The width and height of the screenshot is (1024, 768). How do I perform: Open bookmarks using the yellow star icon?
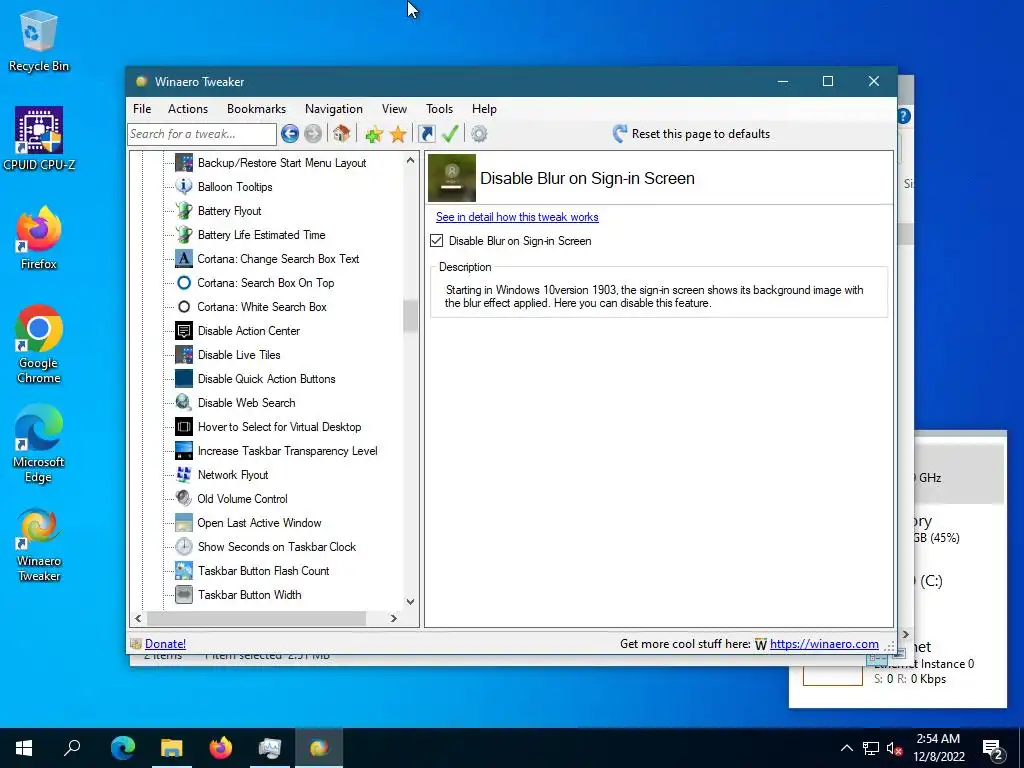point(398,135)
